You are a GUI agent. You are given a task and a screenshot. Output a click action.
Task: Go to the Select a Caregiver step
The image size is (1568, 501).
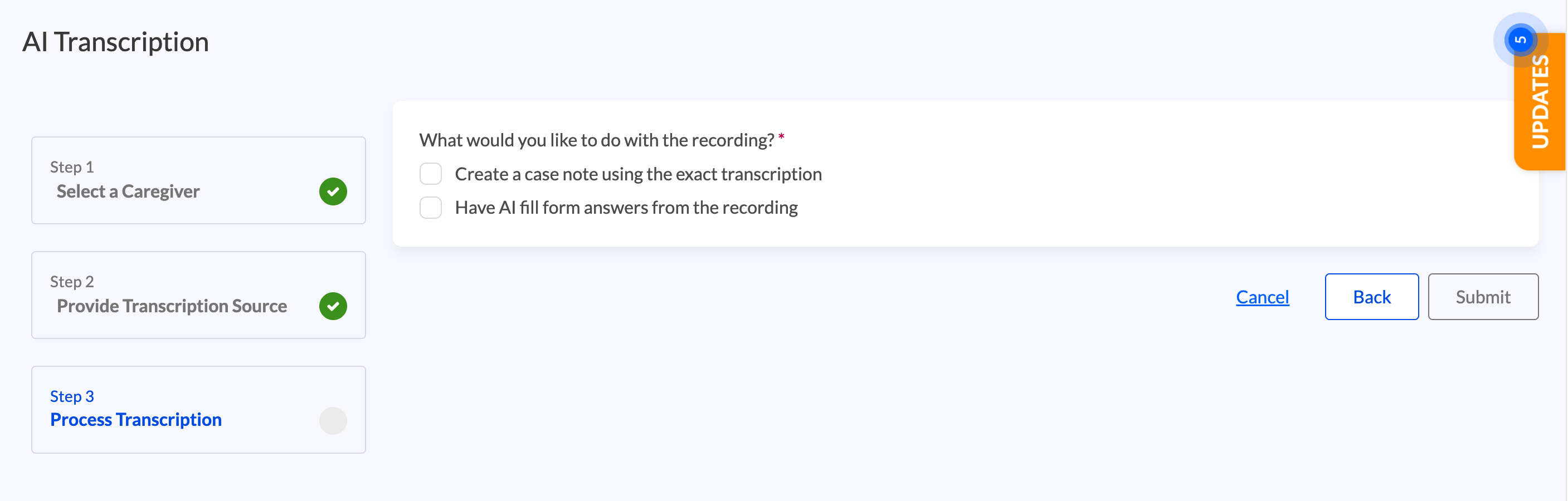click(128, 191)
